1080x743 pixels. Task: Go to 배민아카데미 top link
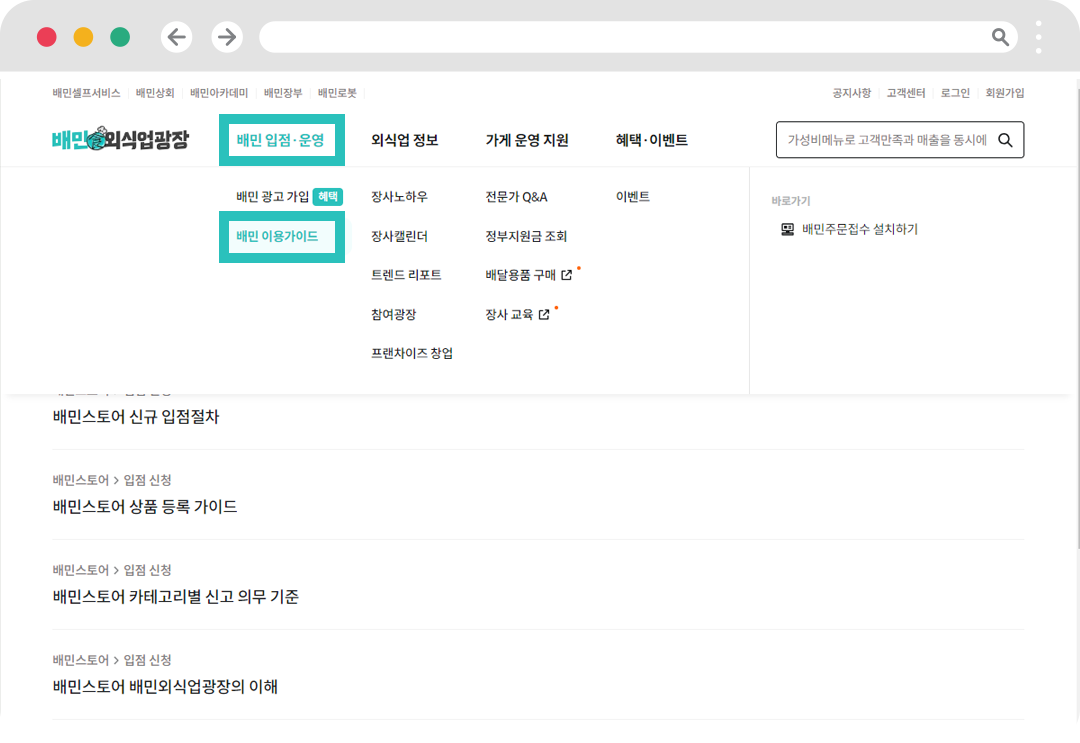point(219,93)
